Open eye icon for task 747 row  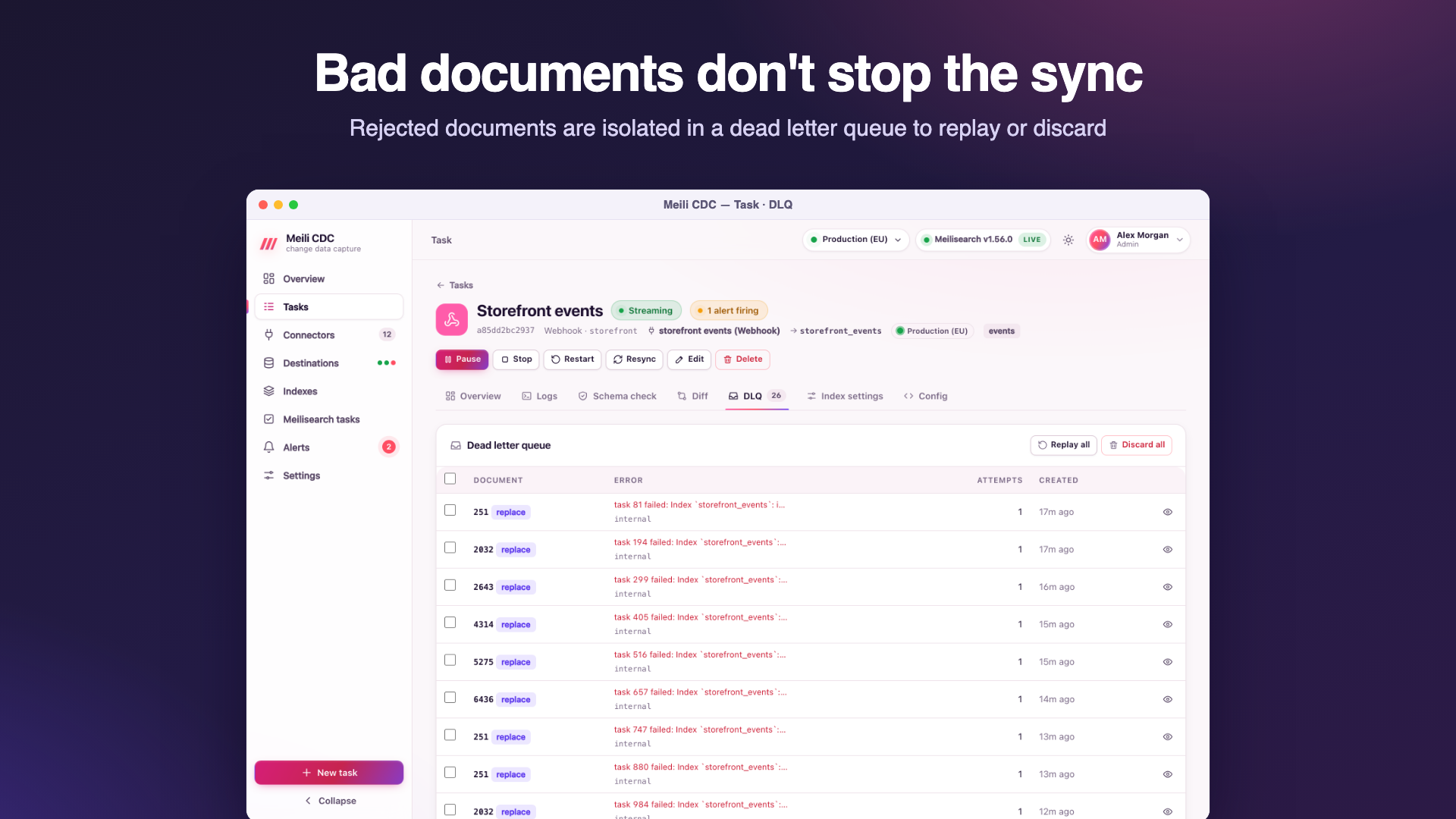click(x=1167, y=737)
